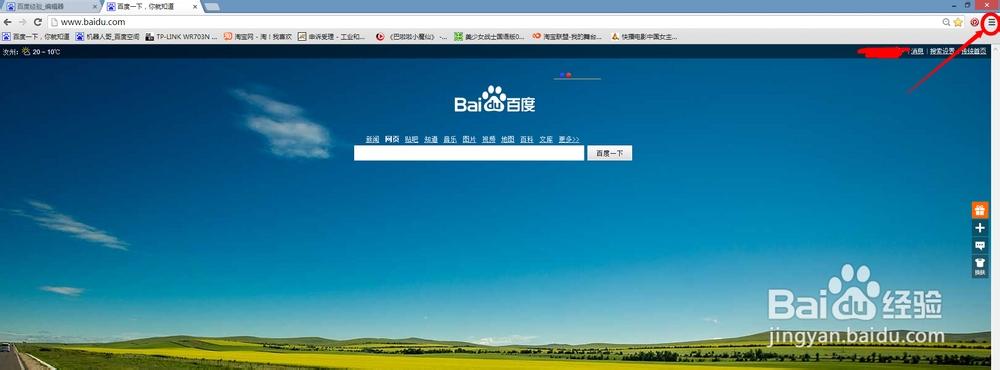Open the 贴吧 link
Viewport: 1000px width, 370px height.
pyautogui.click(x=411, y=139)
